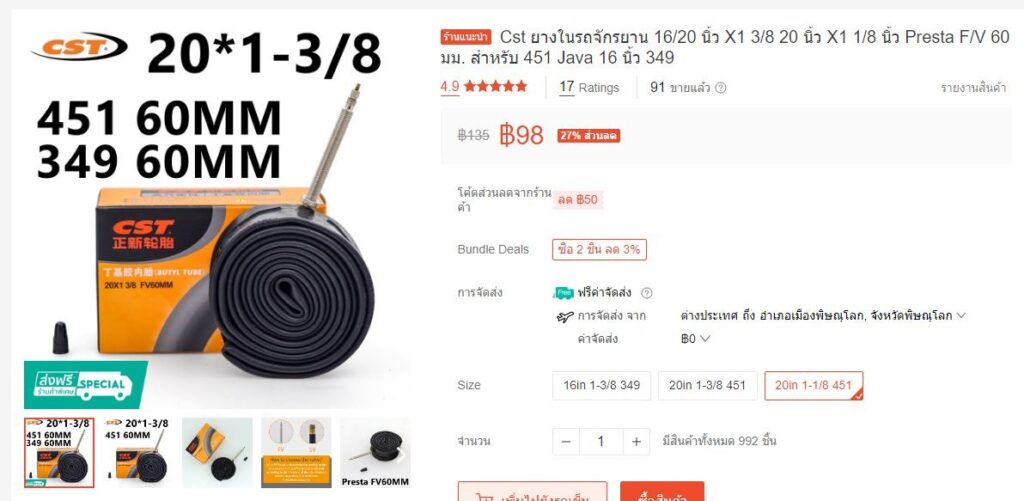Screen dimensions: 1024x501
Task: Click the airplane shipping-from icon
Action: pyautogui.click(x=566, y=317)
